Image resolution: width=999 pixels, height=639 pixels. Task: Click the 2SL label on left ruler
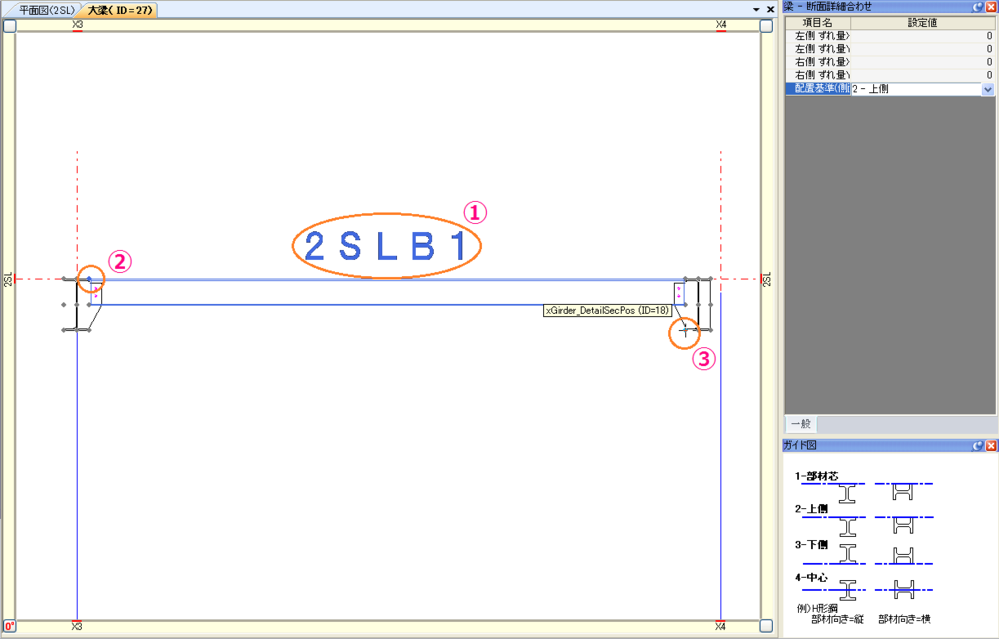click(8, 279)
